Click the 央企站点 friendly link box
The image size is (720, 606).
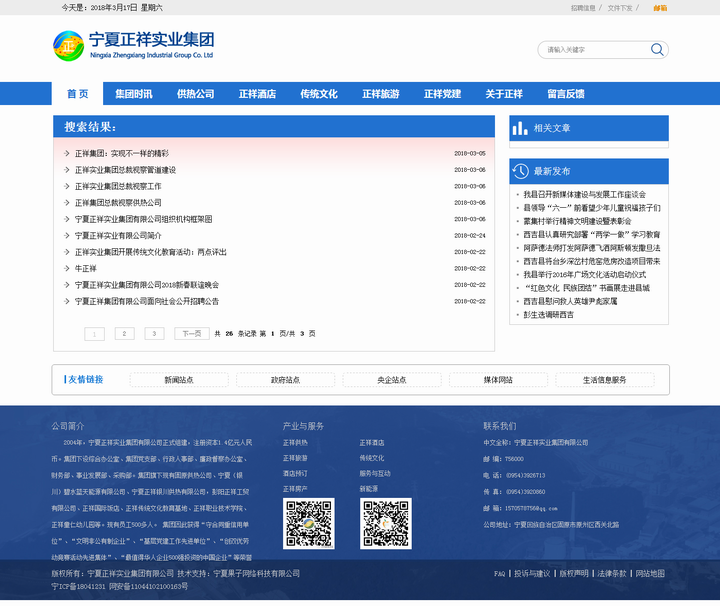pyautogui.click(x=392, y=380)
